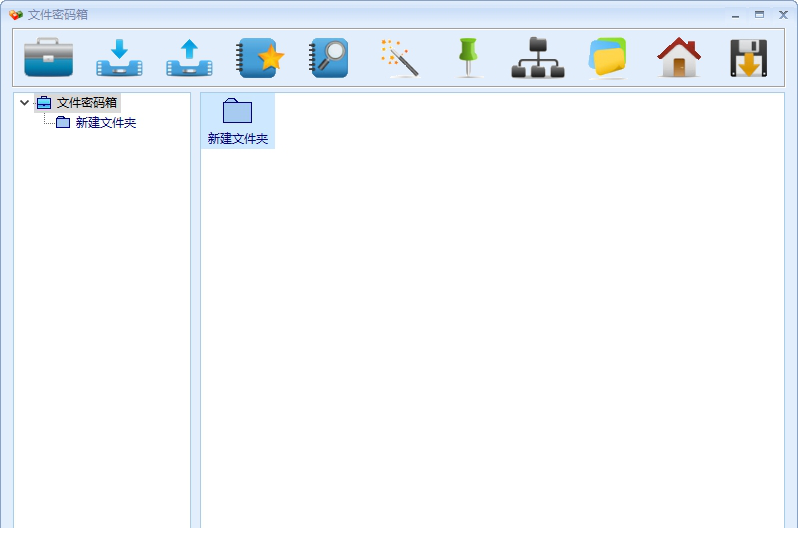Viewport: 798px width, 549px height.
Task: Maximize the 文件密码箱 window
Action: coord(759,15)
